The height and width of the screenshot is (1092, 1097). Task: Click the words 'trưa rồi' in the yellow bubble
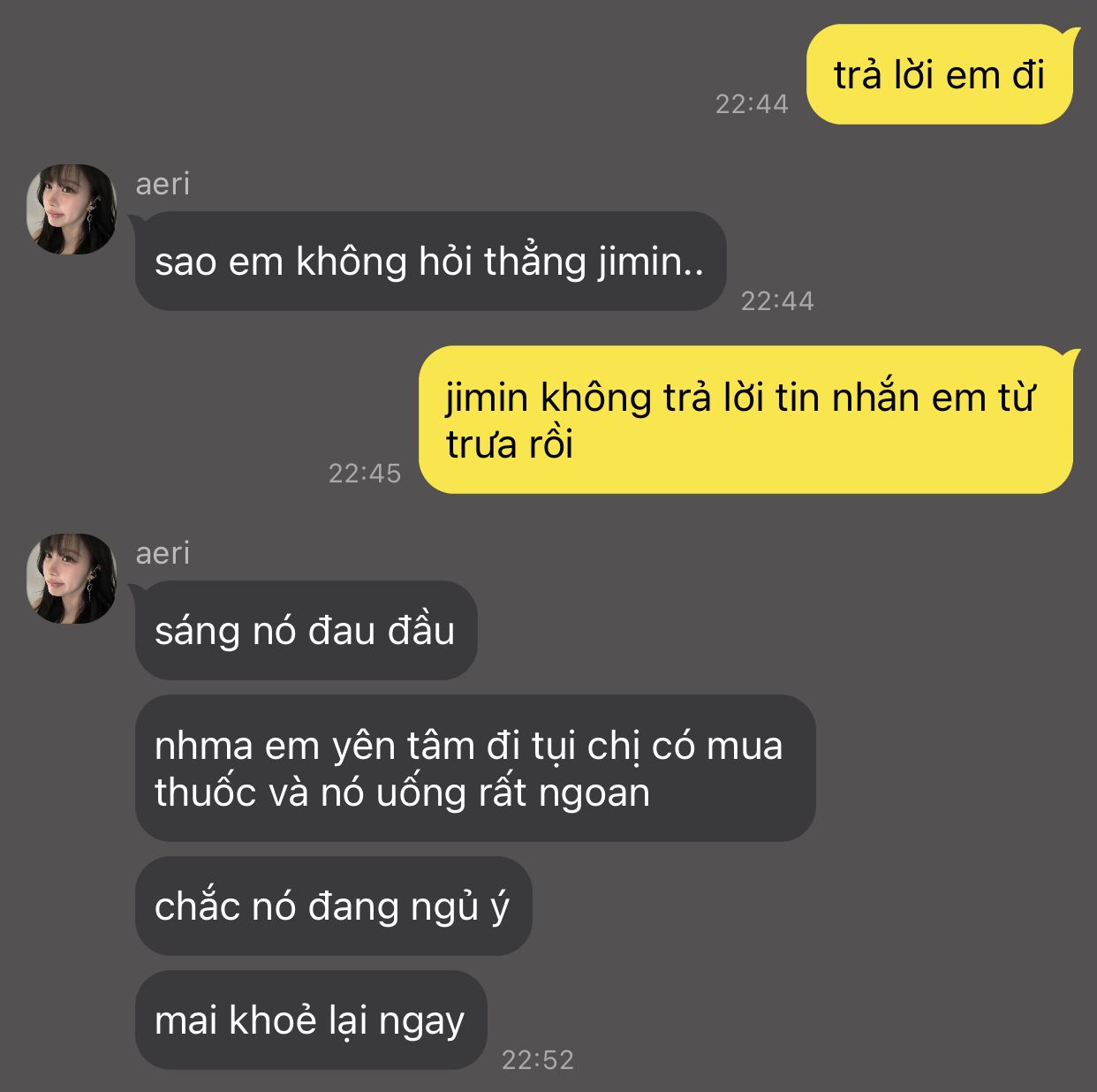point(510,444)
